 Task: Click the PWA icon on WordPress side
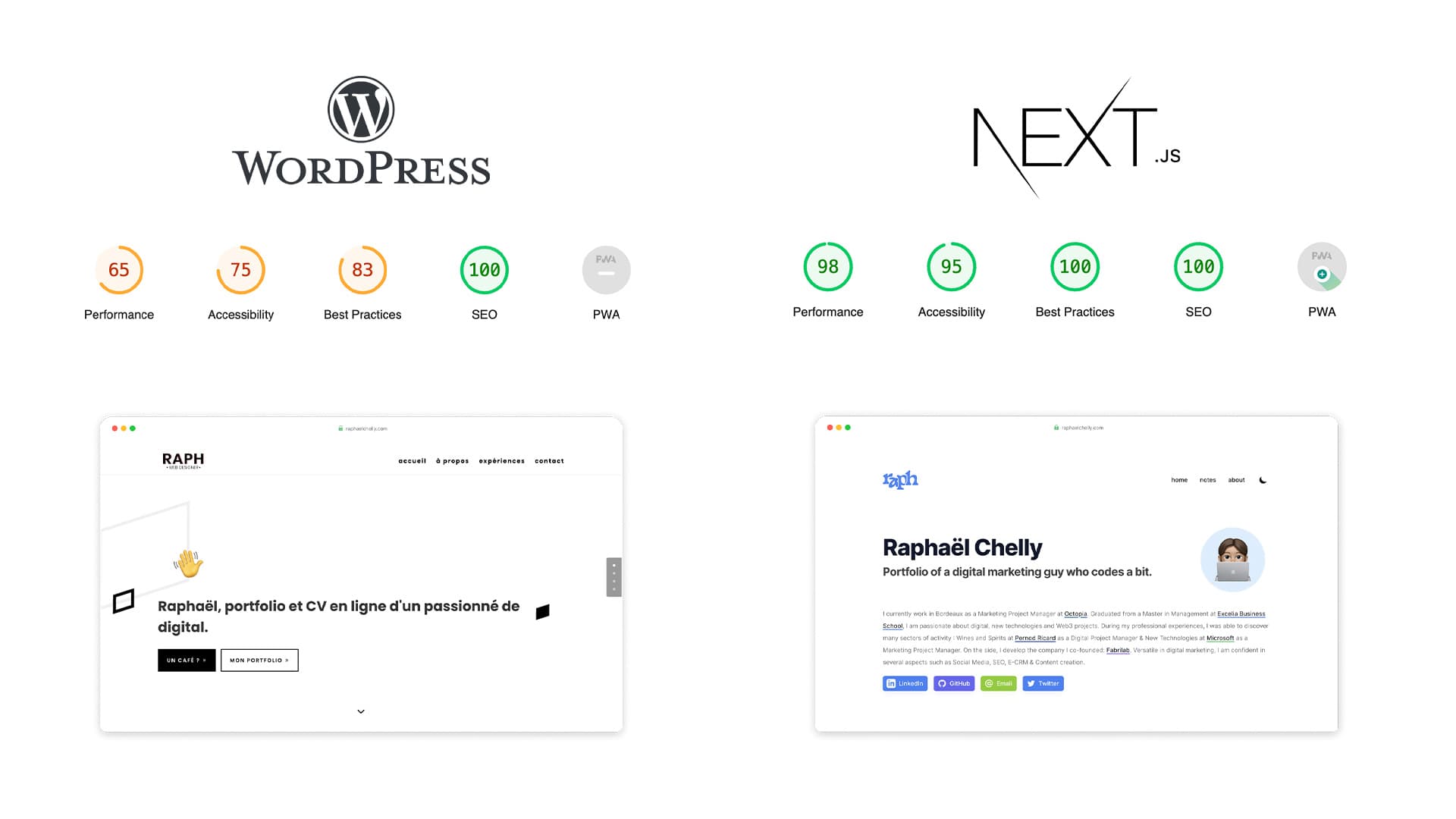(605, 268)
